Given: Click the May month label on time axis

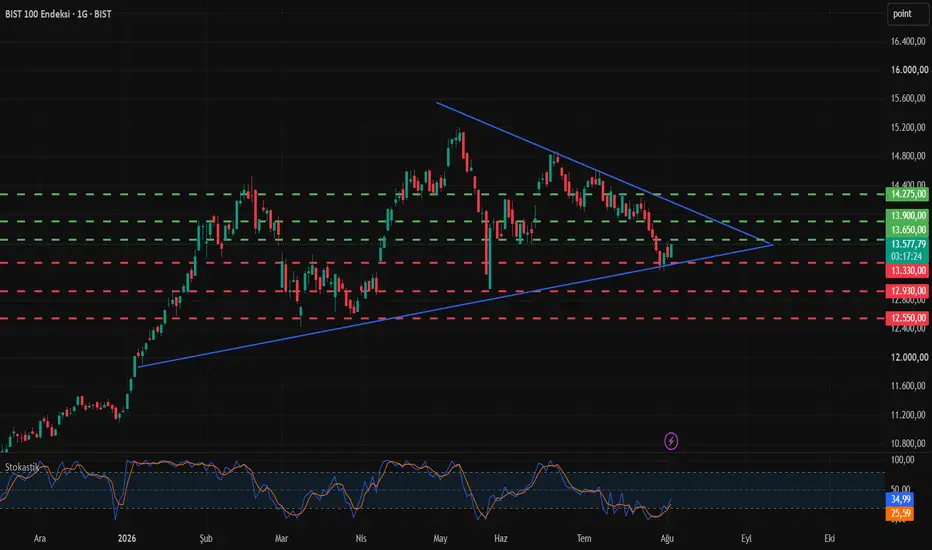Looking at the screenshot, I should (440, 539).
